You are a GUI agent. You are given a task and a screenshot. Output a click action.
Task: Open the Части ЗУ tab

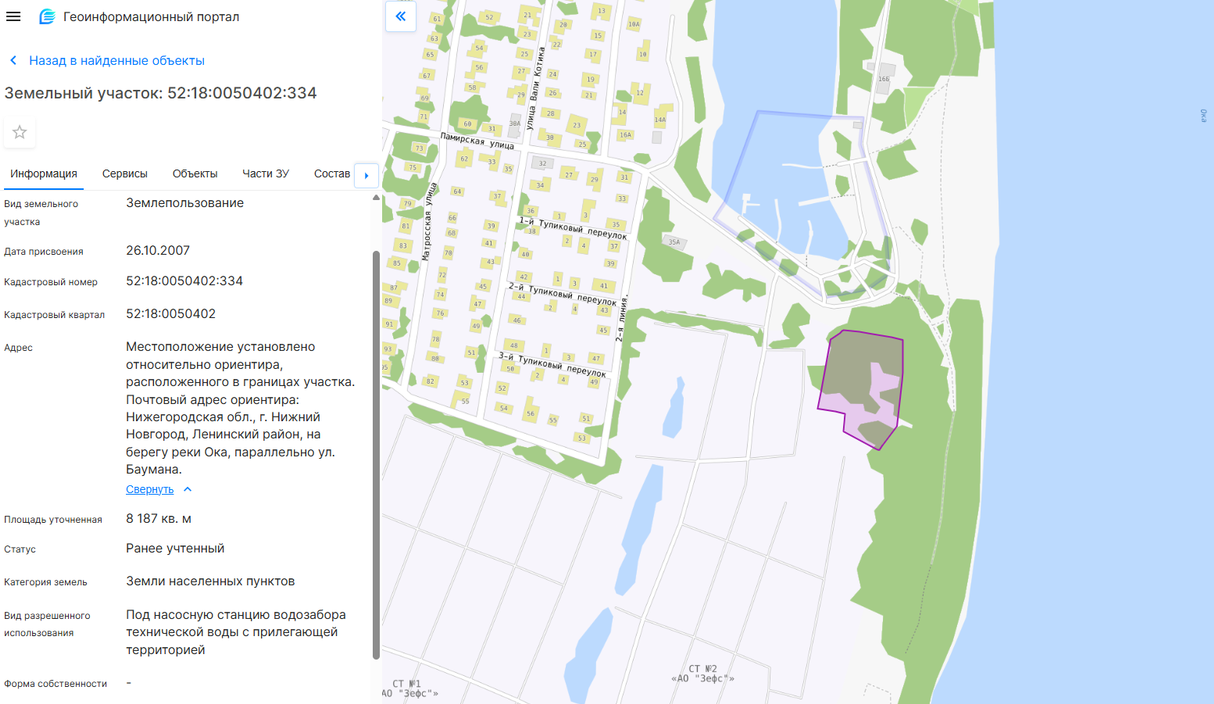(266, 174)
